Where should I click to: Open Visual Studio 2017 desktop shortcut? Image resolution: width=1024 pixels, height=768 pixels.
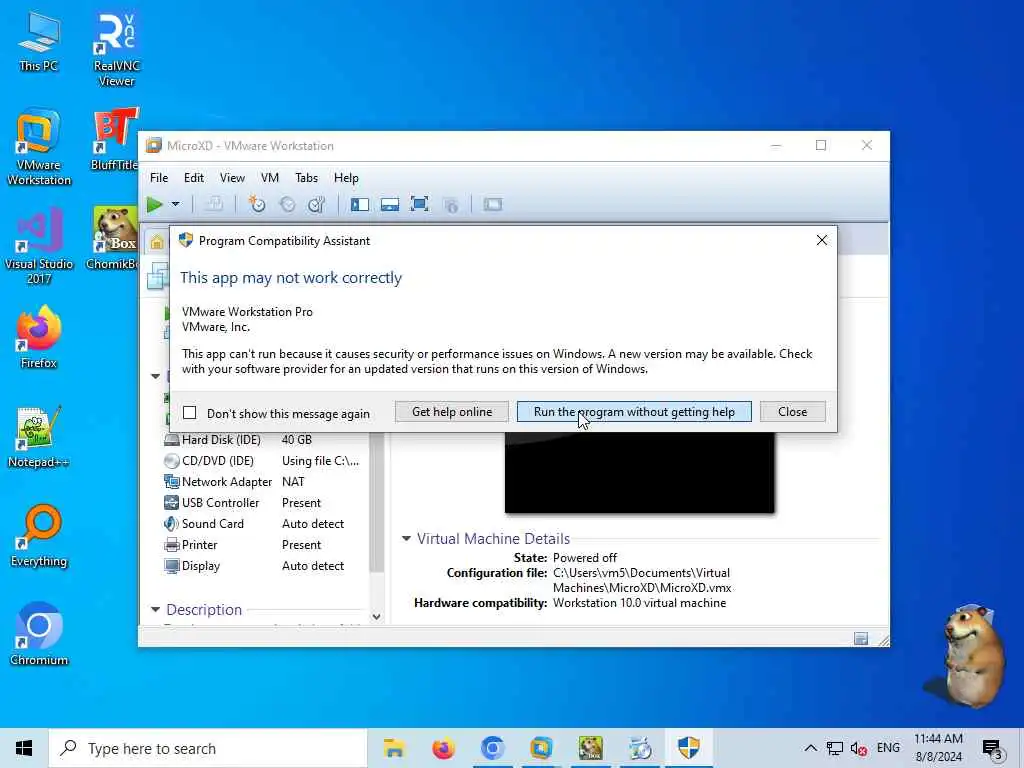point(39,246)
